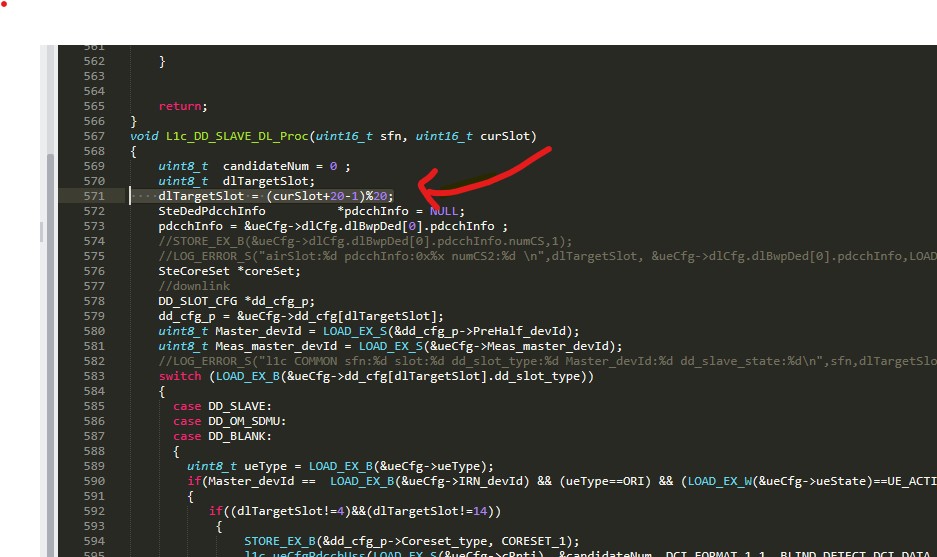
Task: Click the SteDedPdcchInfo type on line 572
Action: click(212, 211)
